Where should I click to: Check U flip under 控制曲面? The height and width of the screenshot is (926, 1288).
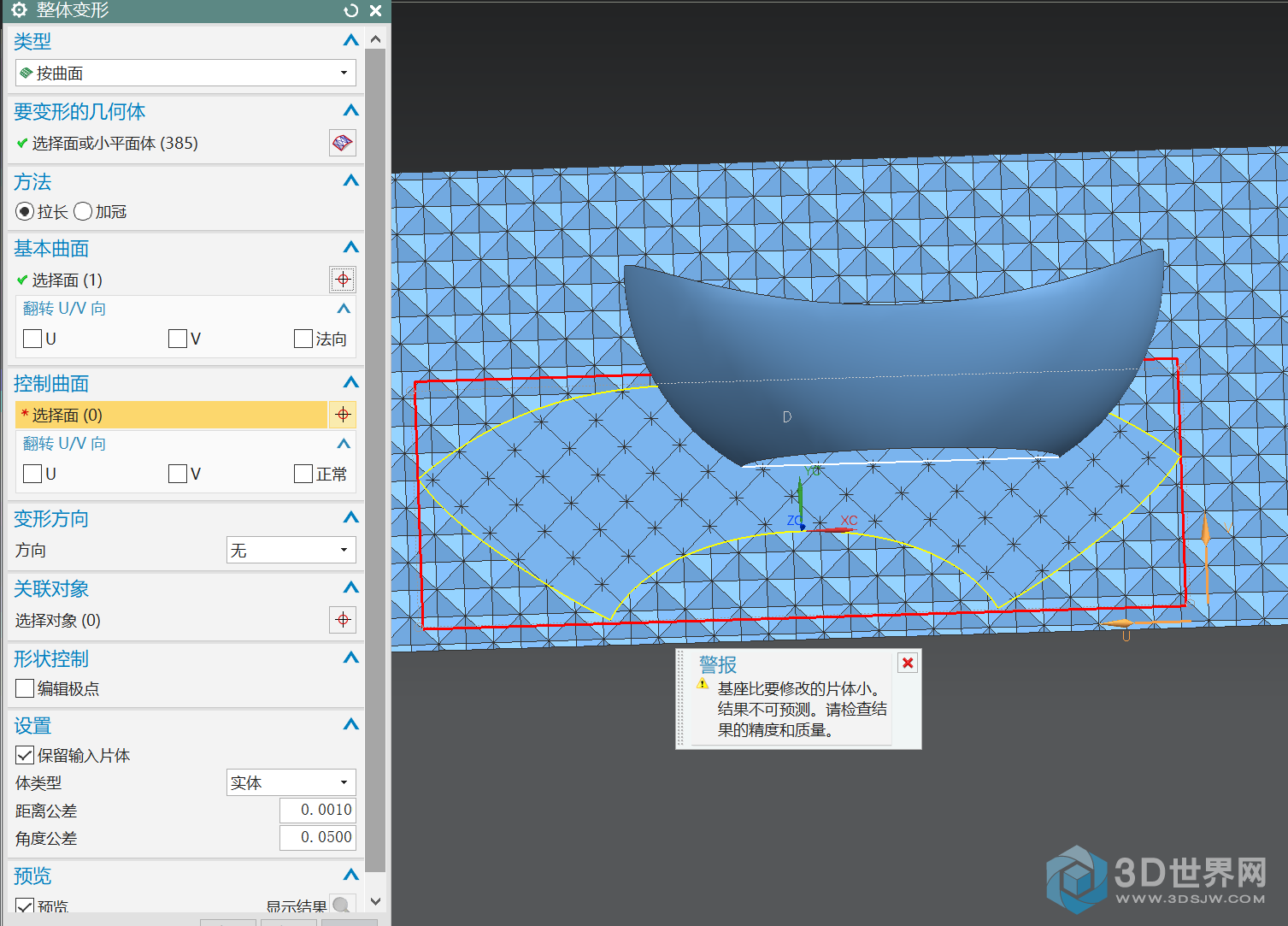coord(32,474)
